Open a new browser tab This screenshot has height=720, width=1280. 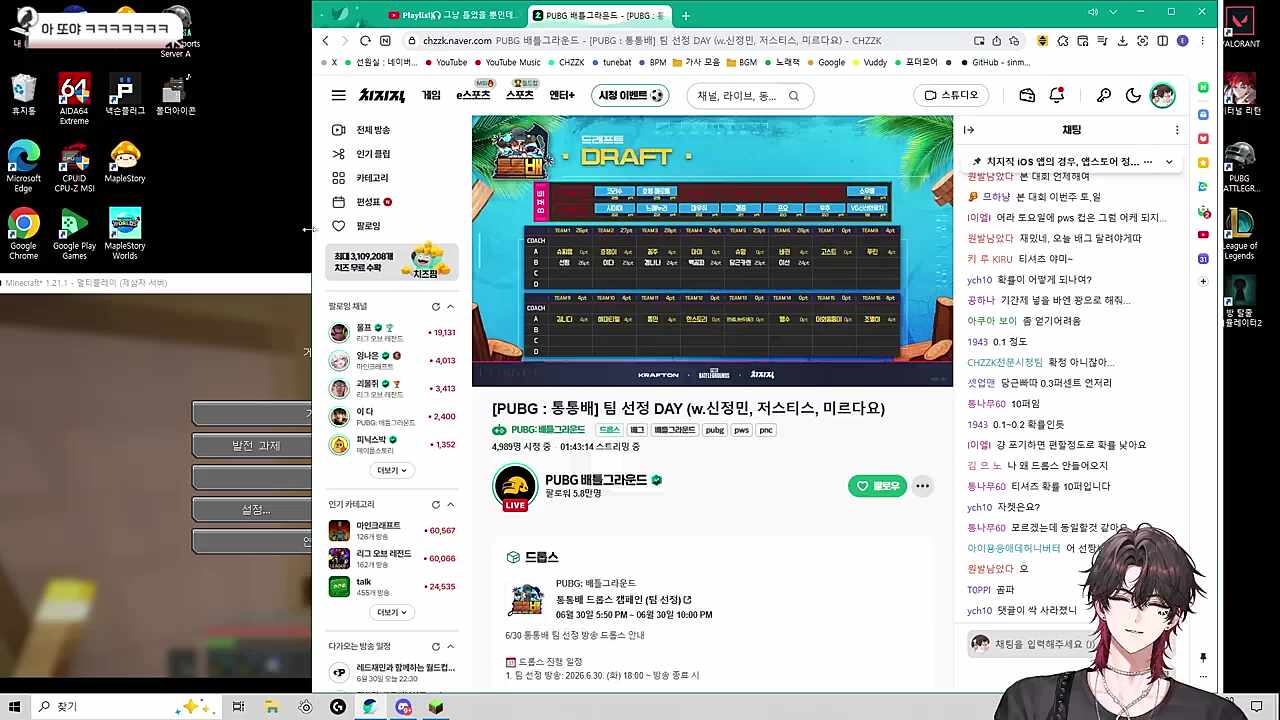point(685,15)
